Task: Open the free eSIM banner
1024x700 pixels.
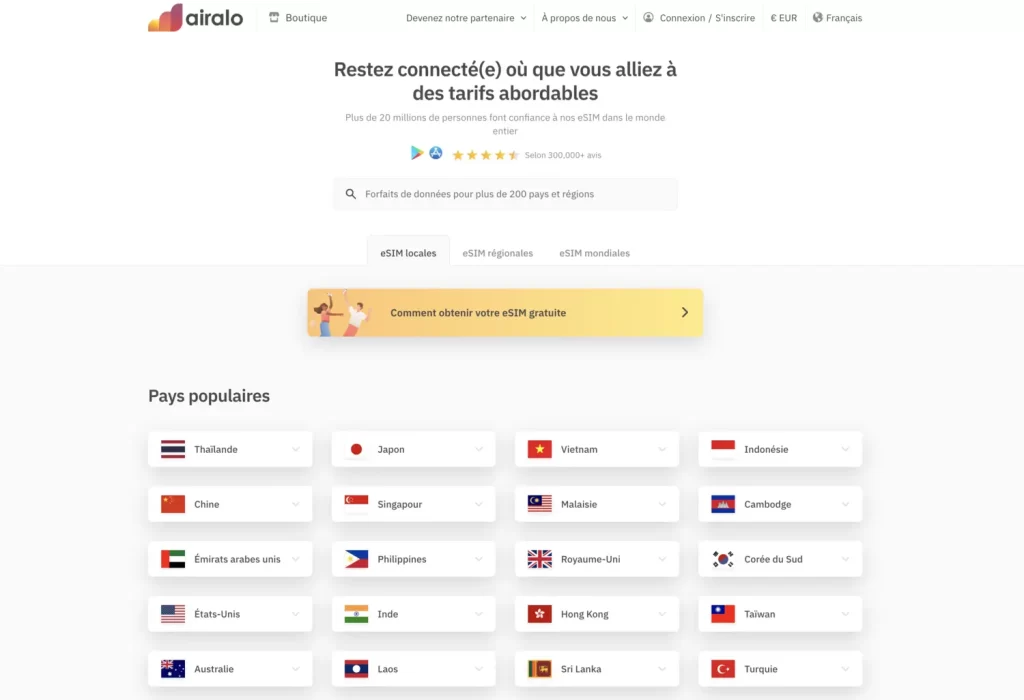Action: click(505, 313)
